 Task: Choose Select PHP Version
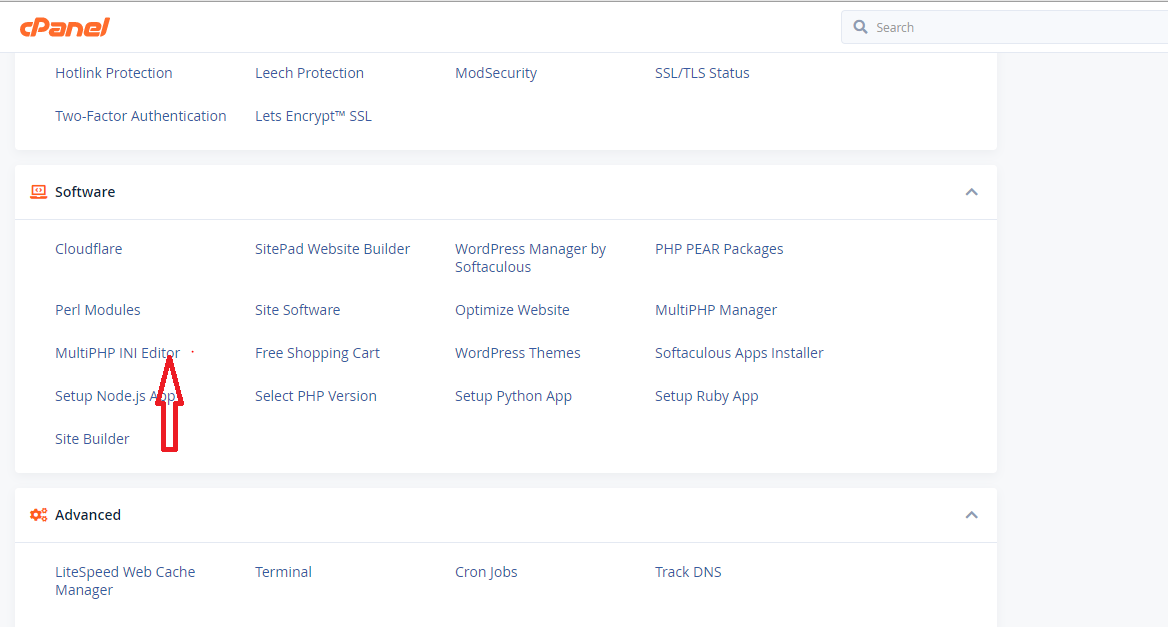(316, 396)
